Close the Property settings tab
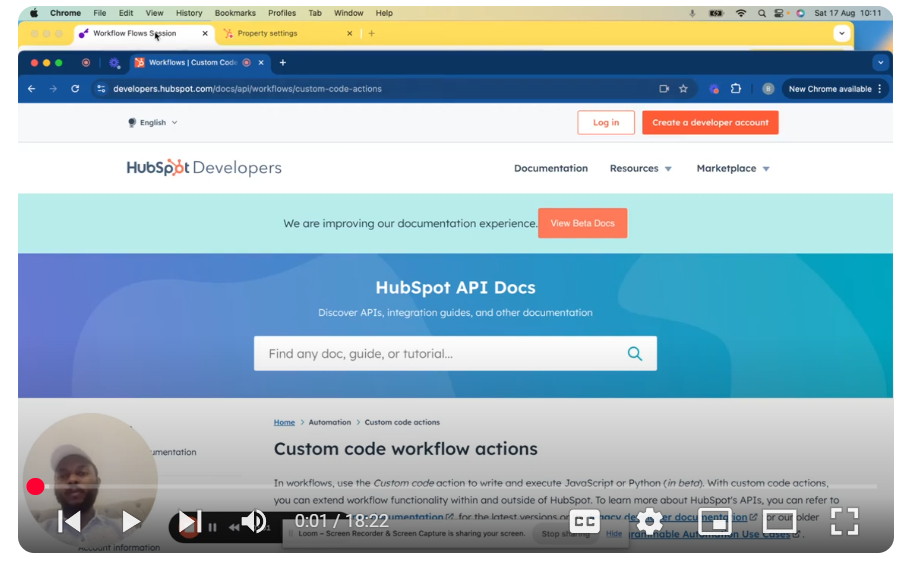905x562 pixels. point(349,33)
